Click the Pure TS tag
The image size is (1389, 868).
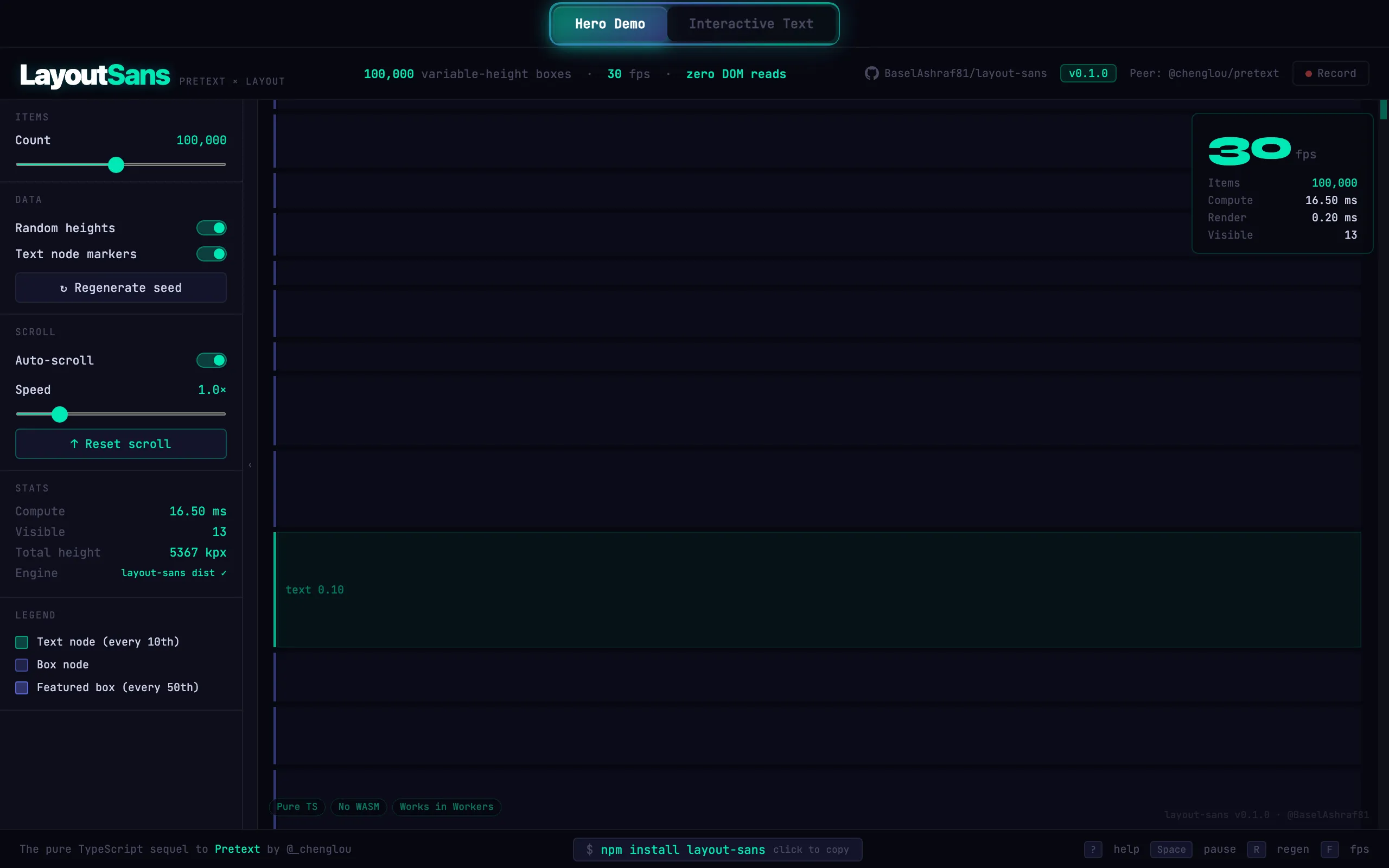tap(297, 807)
